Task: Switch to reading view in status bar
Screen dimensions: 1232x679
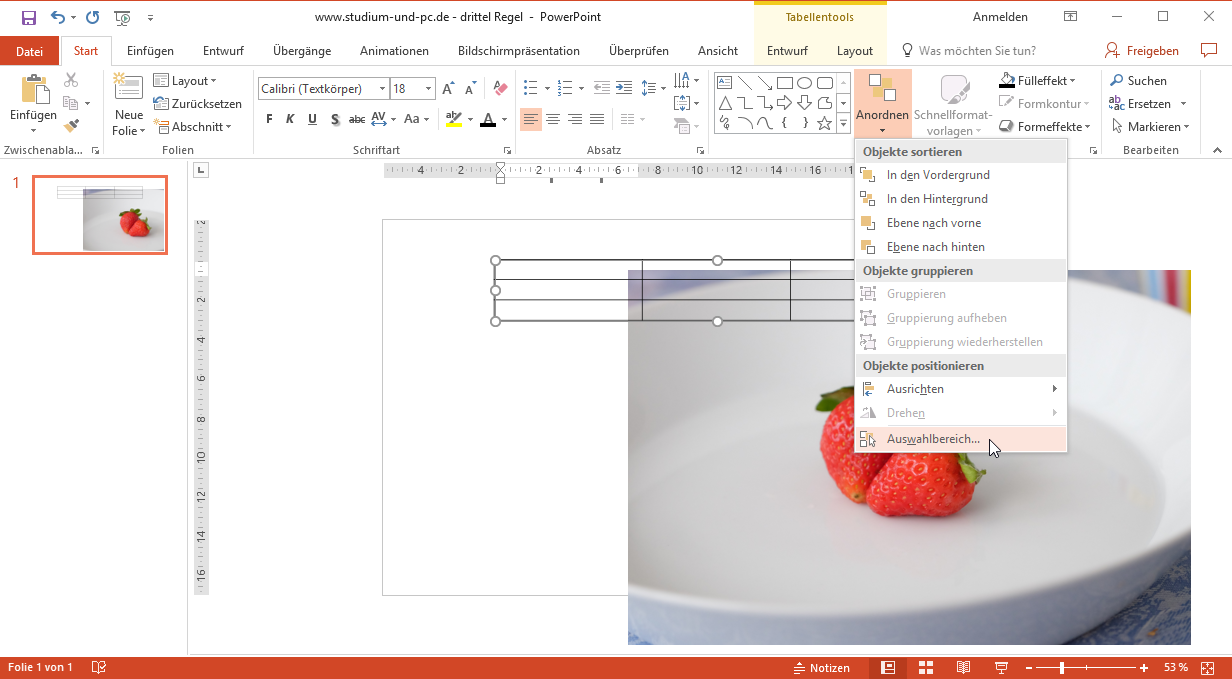Action: tap(963, 667)
